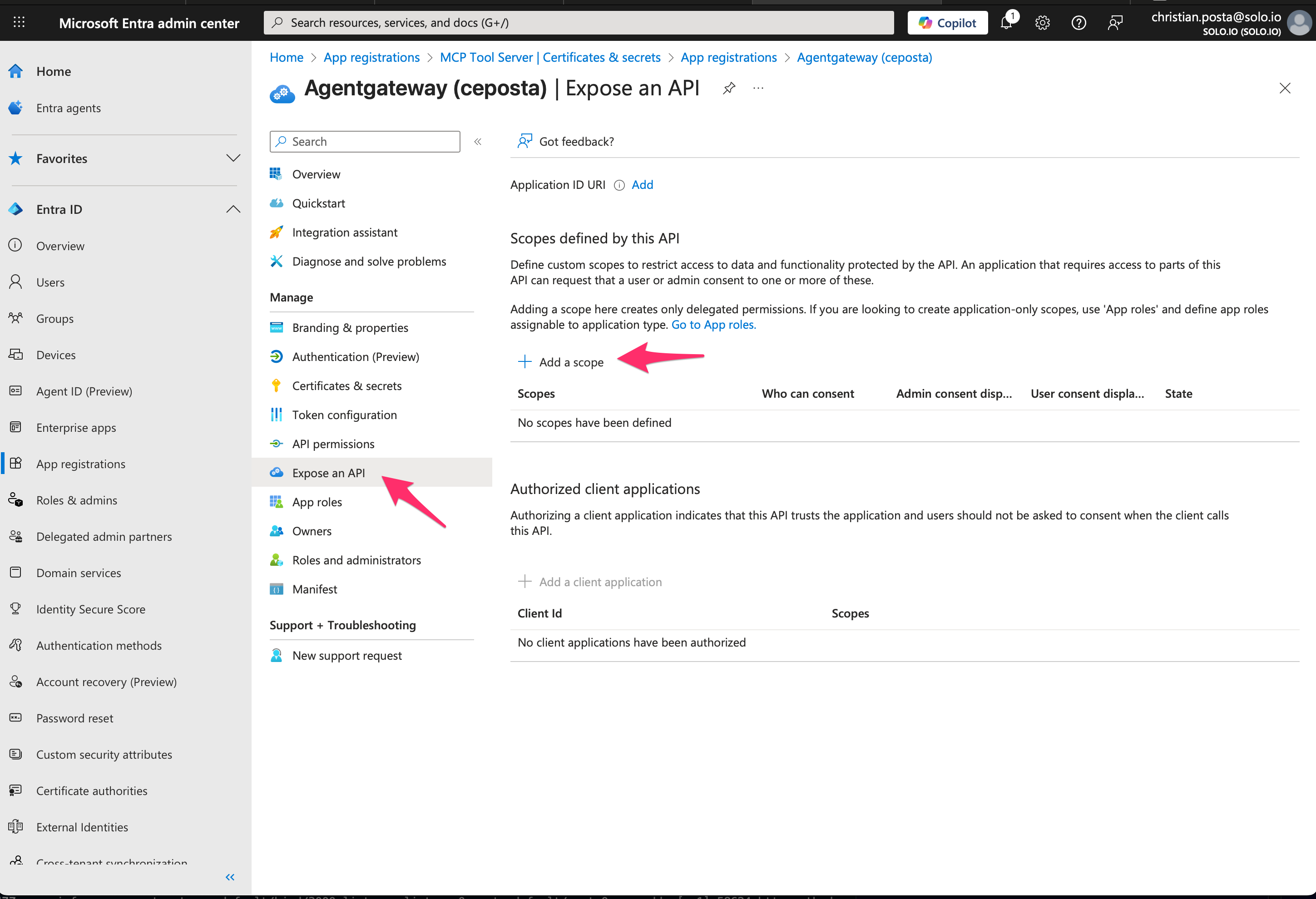
Task: Select Certificates & secrets in Manage menu
Action: [347, 385]
